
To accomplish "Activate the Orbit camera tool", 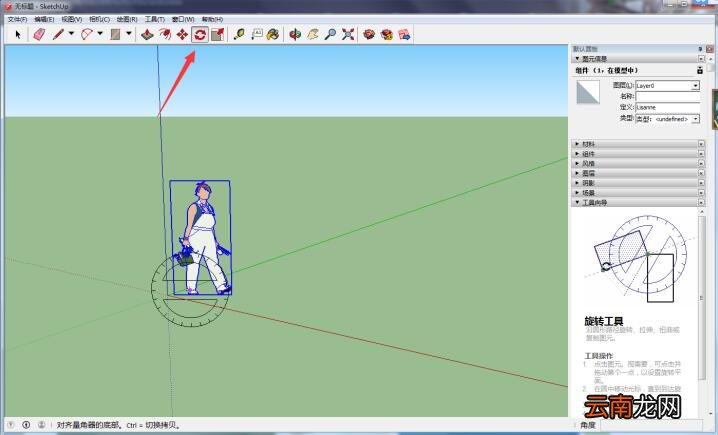I will pos(295,34).
